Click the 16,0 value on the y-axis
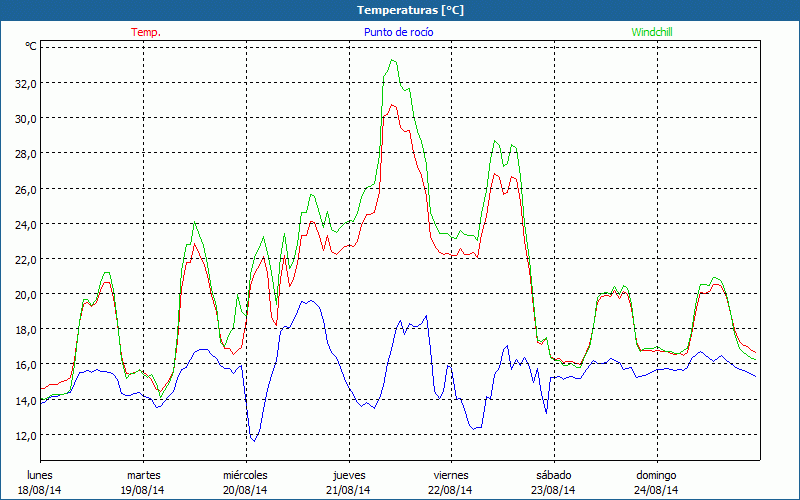The image size is (800, 500). (25, 365)
